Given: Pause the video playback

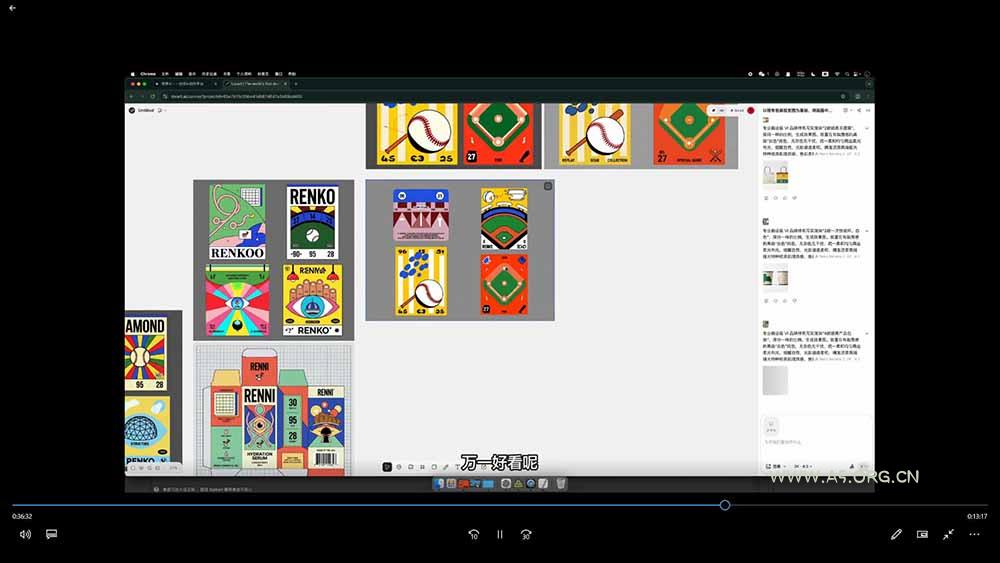Looking at the screenshot, I should click(x=500, y=534).
